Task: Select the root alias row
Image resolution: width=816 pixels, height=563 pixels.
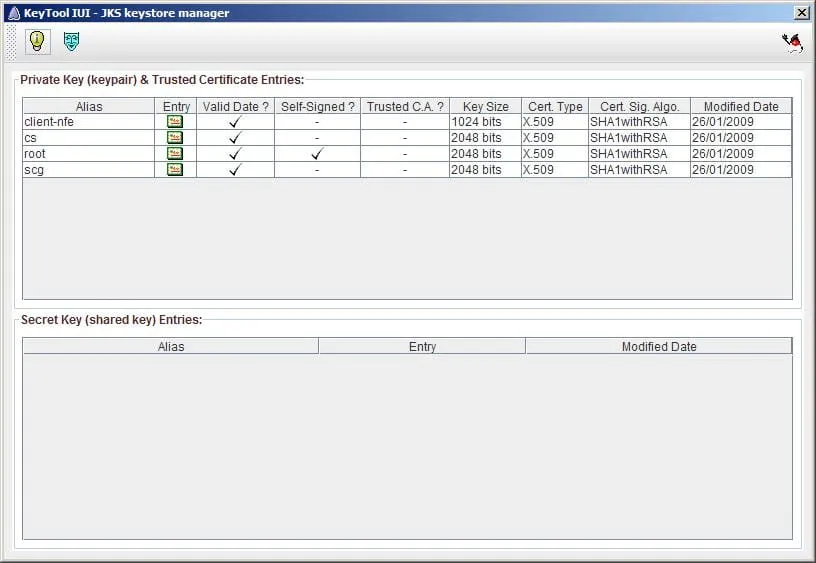Action: coord(88,153)
